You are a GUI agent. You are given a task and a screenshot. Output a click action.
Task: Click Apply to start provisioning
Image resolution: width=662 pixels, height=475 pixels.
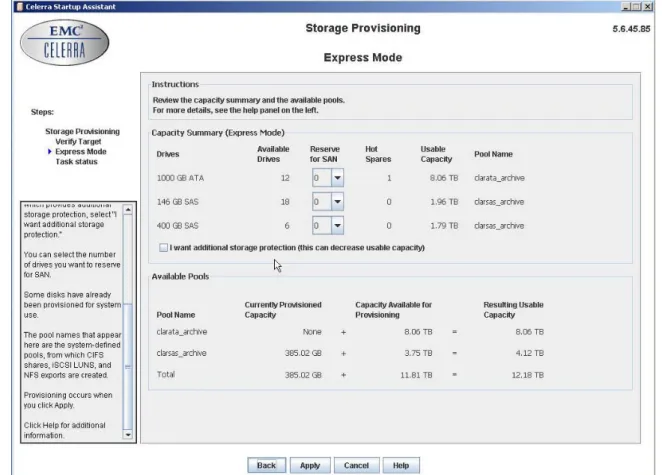point(310,465)
